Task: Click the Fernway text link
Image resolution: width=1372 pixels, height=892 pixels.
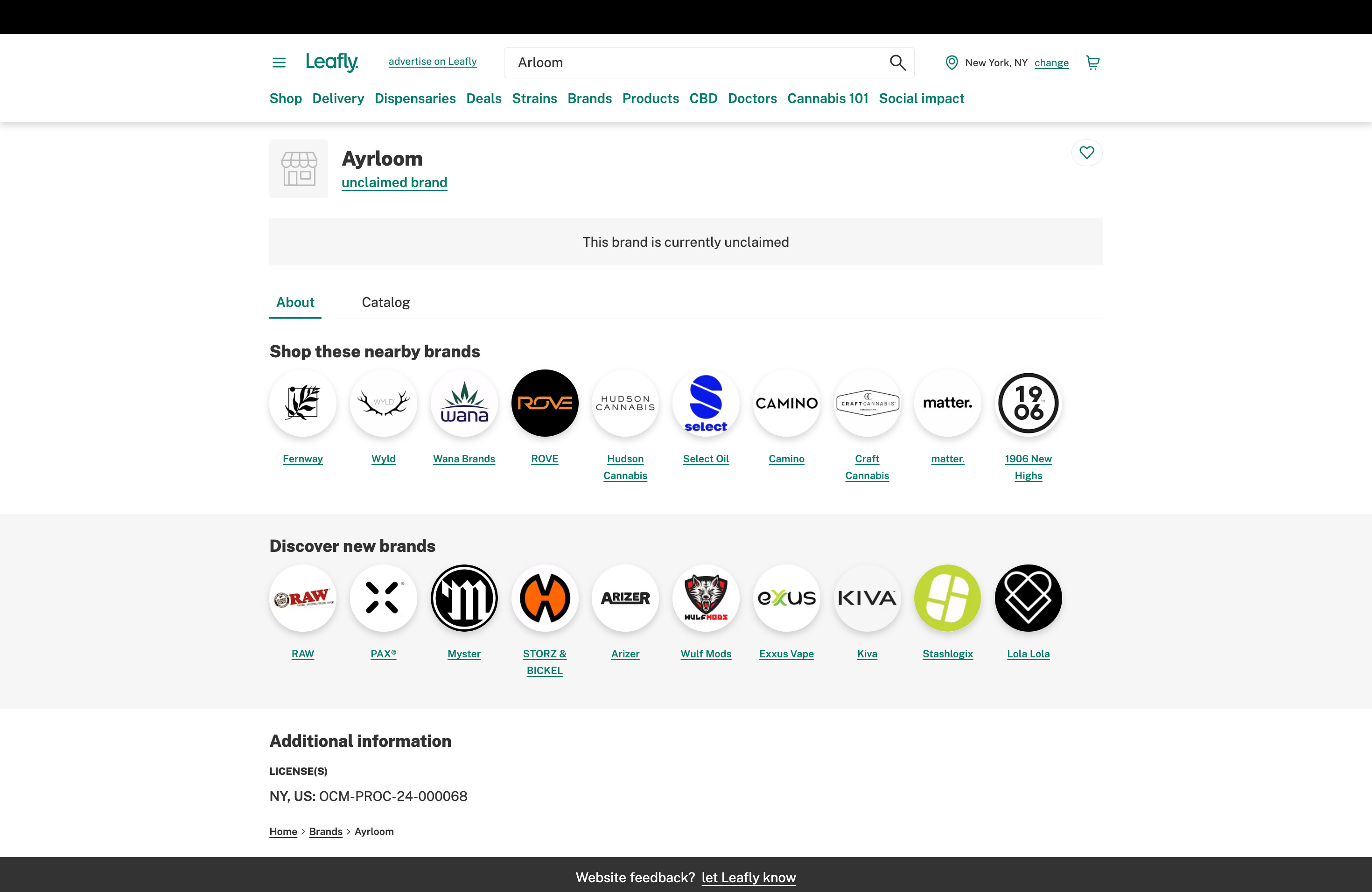Action: (x=303, y=459)
